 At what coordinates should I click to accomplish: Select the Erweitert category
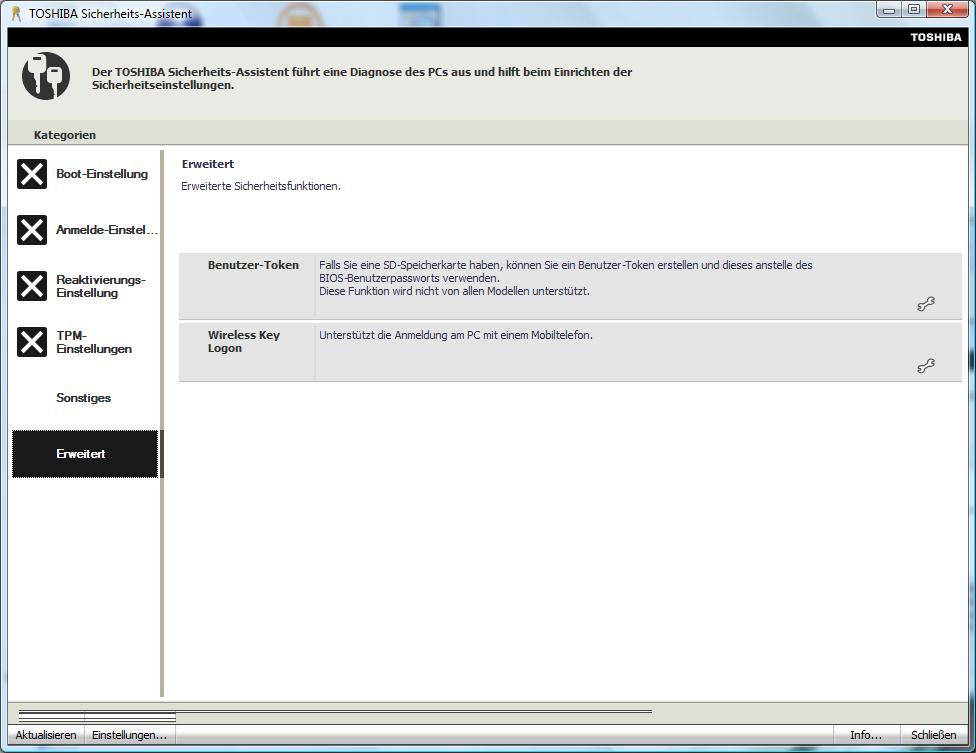pos(85,454)
